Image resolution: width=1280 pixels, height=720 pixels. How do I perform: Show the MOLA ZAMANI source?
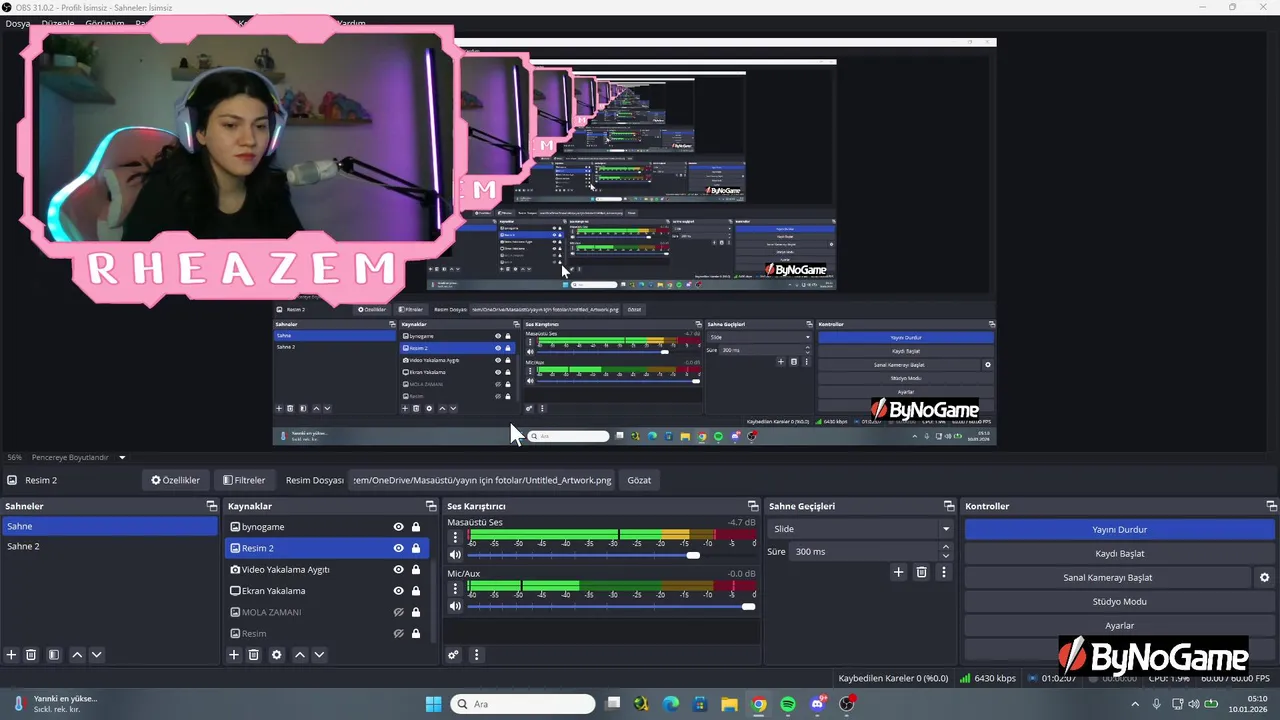pos(398,612)
